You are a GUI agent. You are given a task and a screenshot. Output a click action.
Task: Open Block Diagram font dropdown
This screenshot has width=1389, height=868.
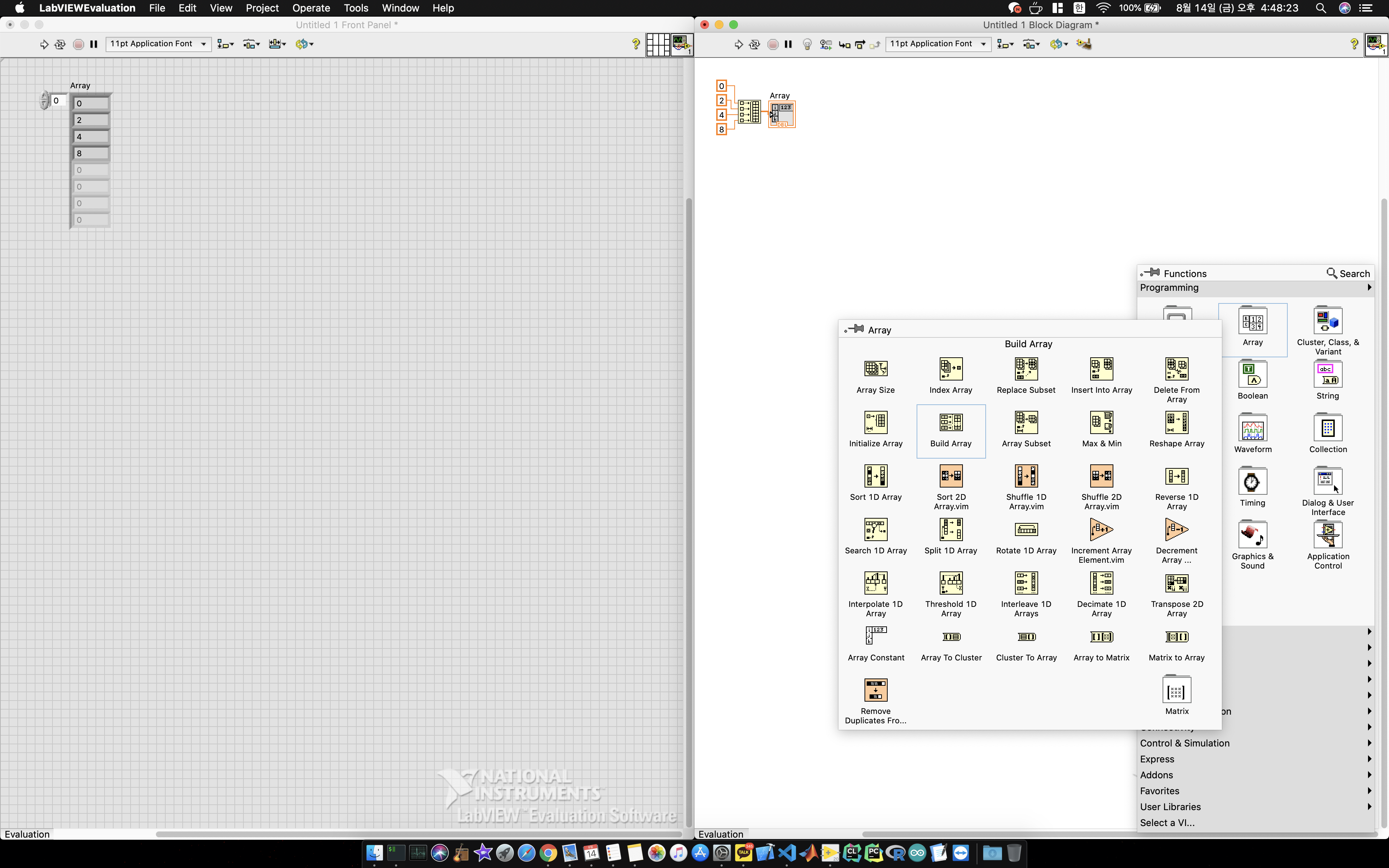point(938,44)
